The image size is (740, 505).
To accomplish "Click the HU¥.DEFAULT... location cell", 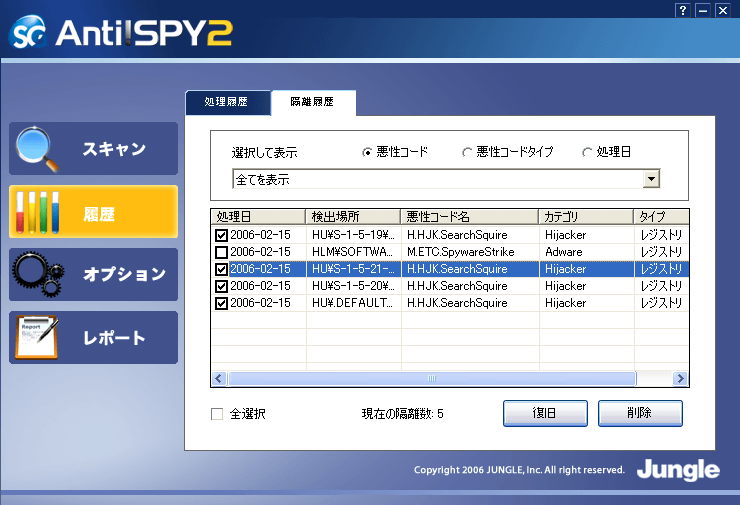I will 353,303.
